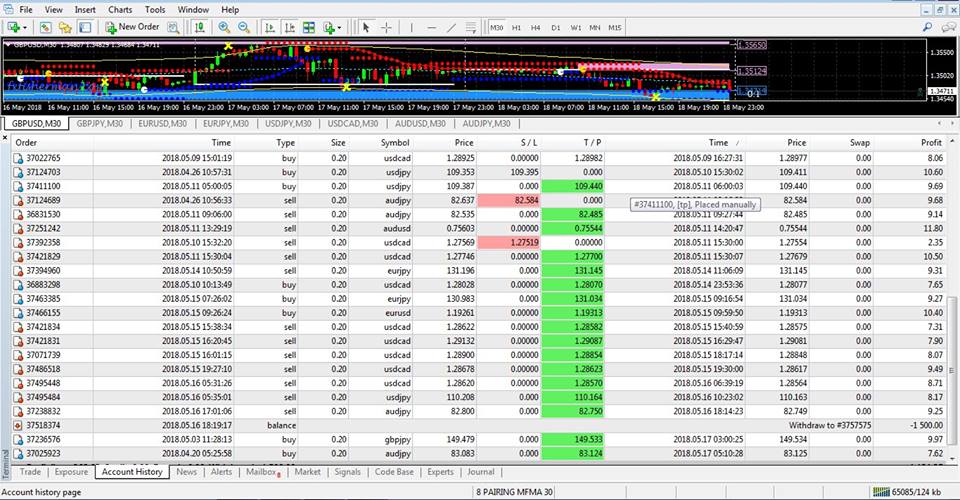
Task: Open the Help menu
Action: (x=230, y=10)
